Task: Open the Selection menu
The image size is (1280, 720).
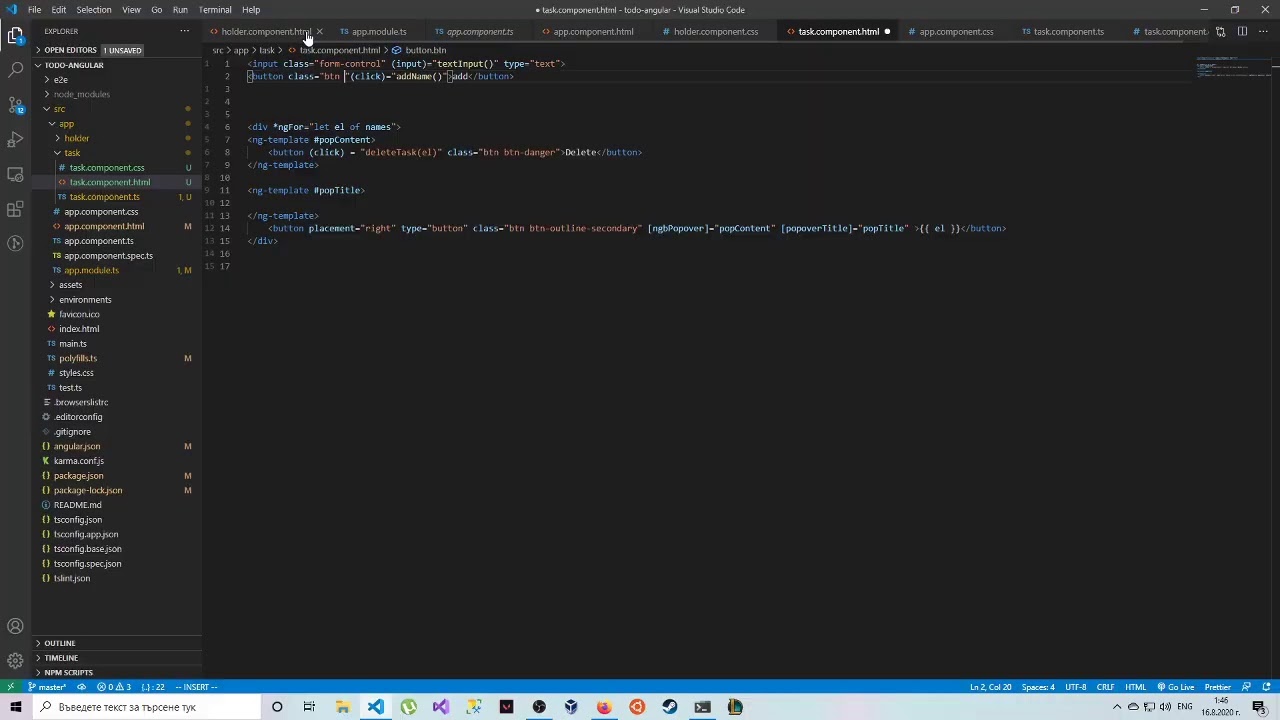Action: tap(93, 10)
